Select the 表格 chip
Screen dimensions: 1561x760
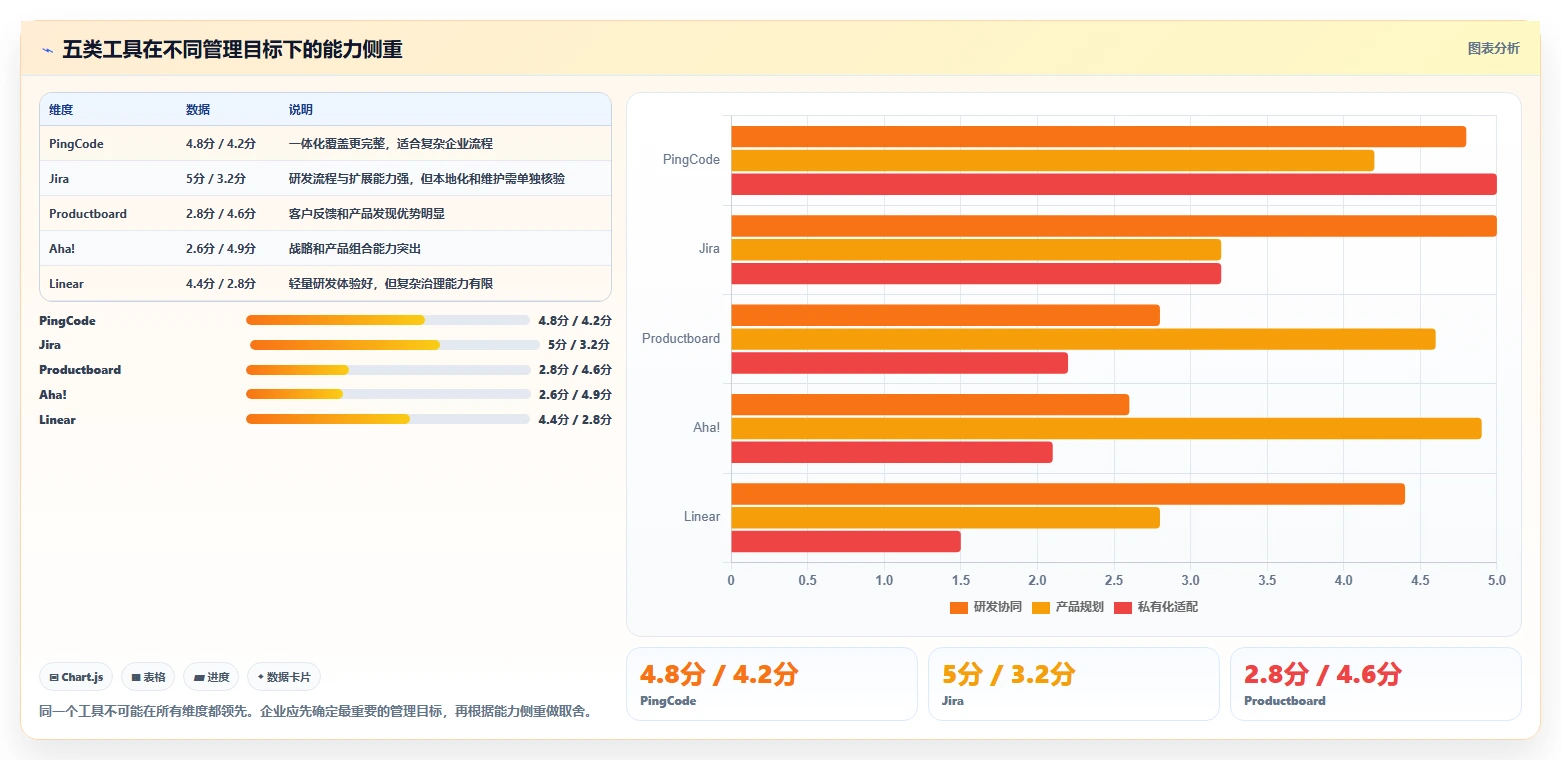(148, 677)
